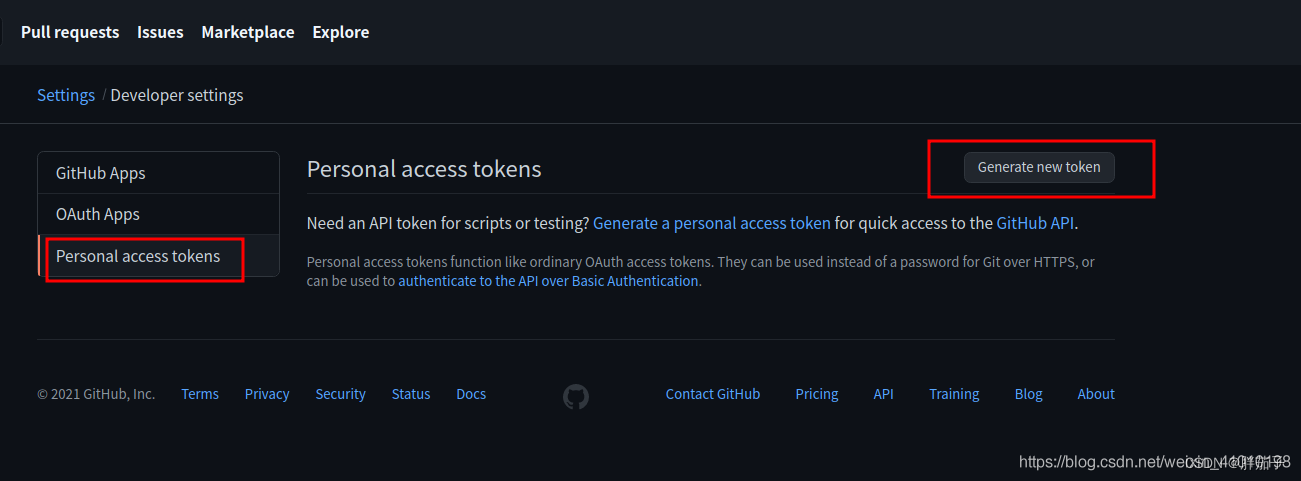Click the Settings breadcrumb link
Viewport: 1301px width, 481px height.
[66, 95]
